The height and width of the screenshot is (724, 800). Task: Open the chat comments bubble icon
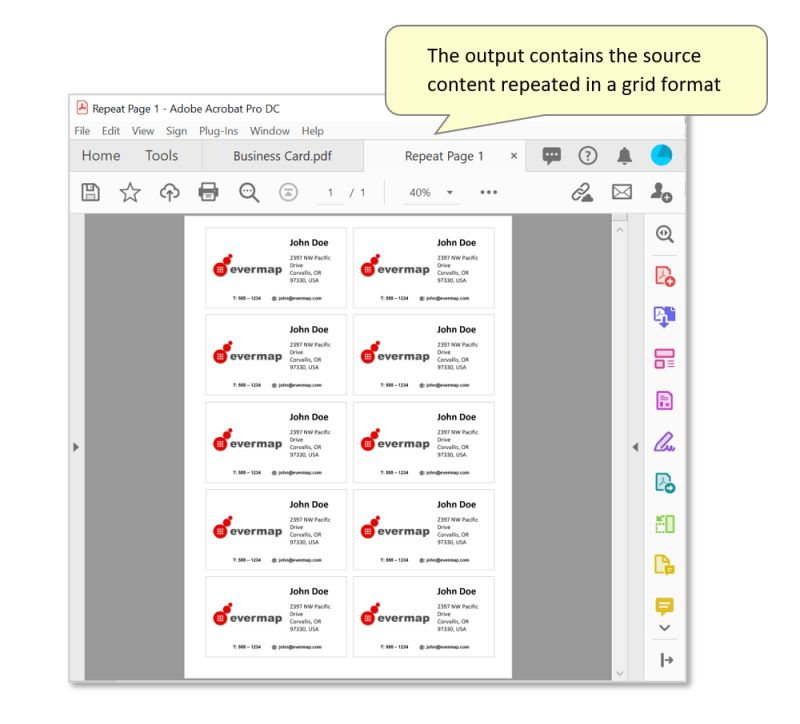552,156
